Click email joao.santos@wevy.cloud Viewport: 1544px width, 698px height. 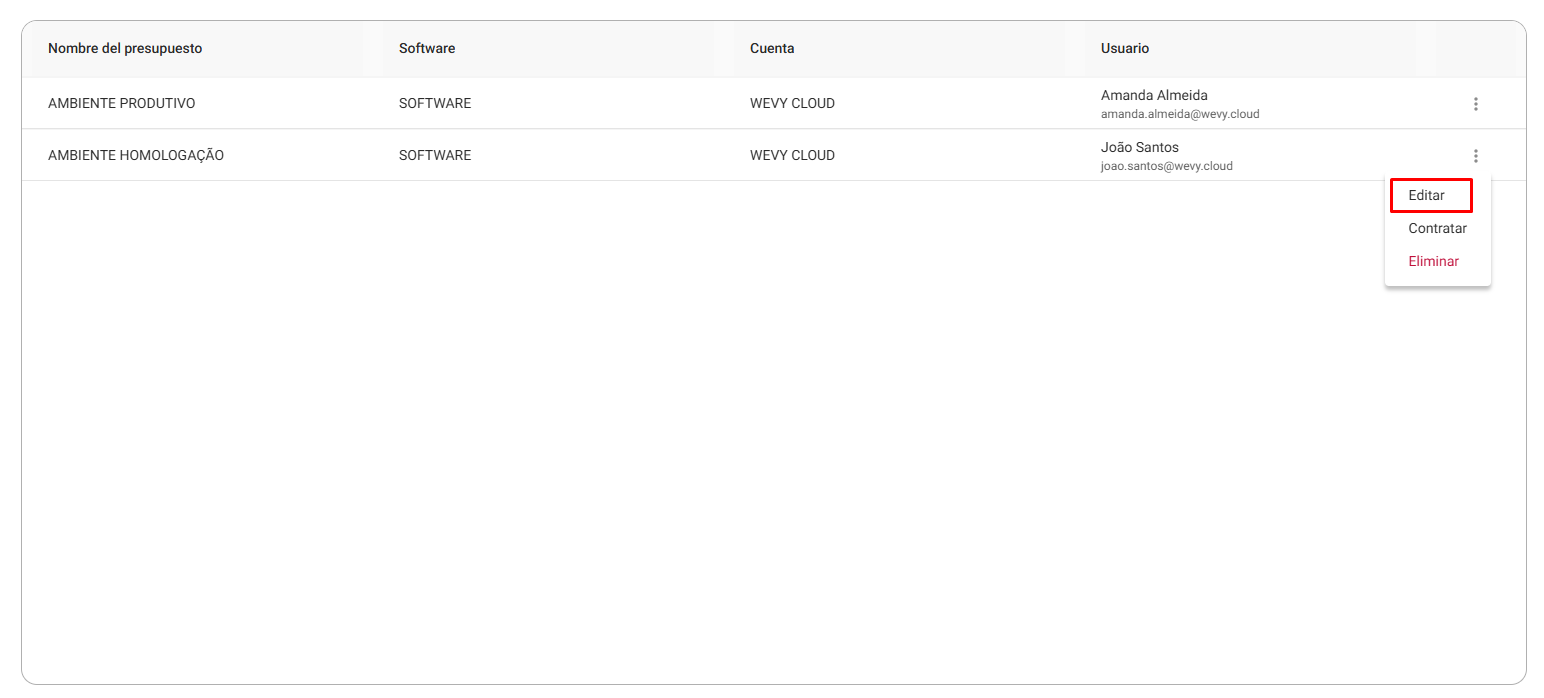pos(1167,166)
